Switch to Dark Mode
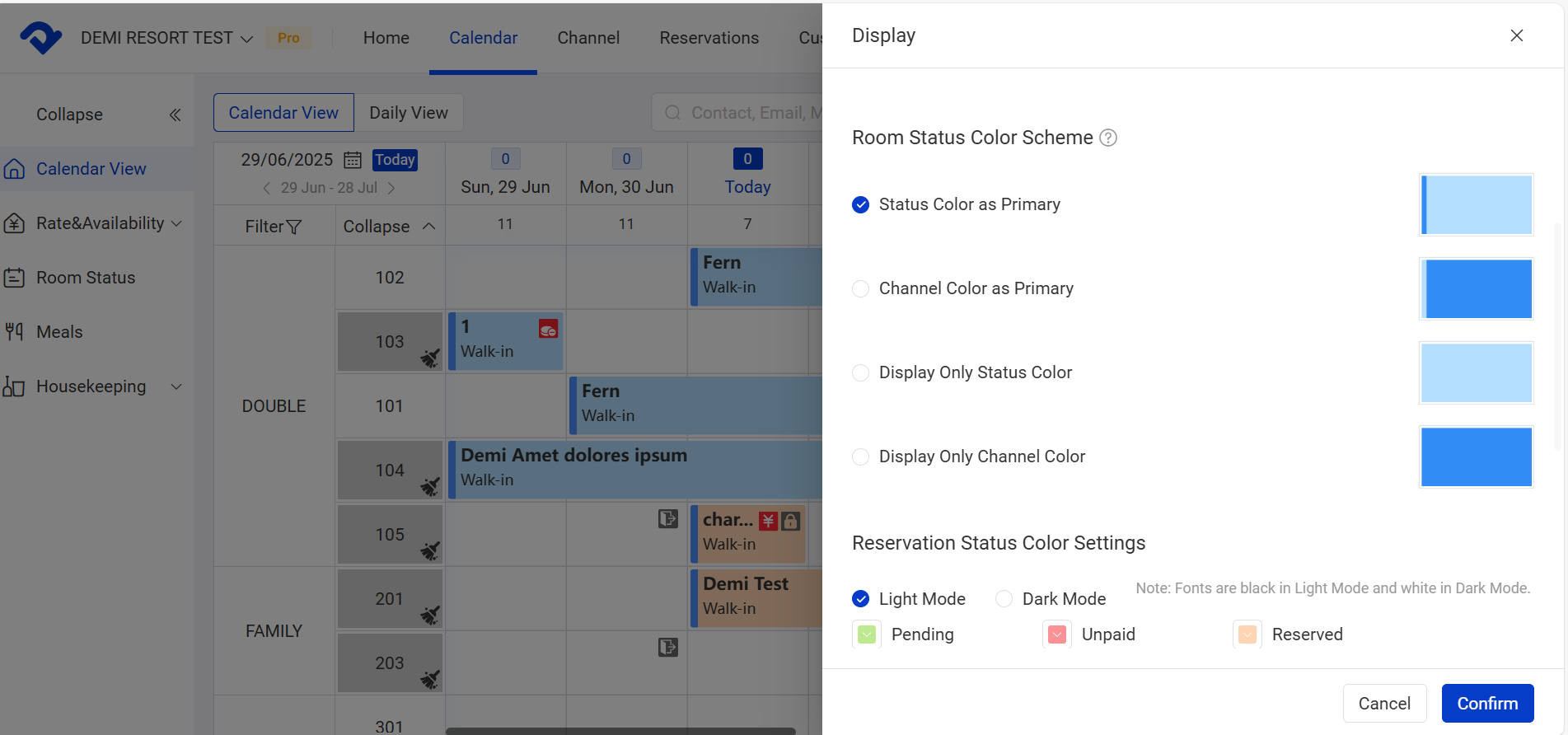Screen dimensions: 1568x735 coord(1004,599)
